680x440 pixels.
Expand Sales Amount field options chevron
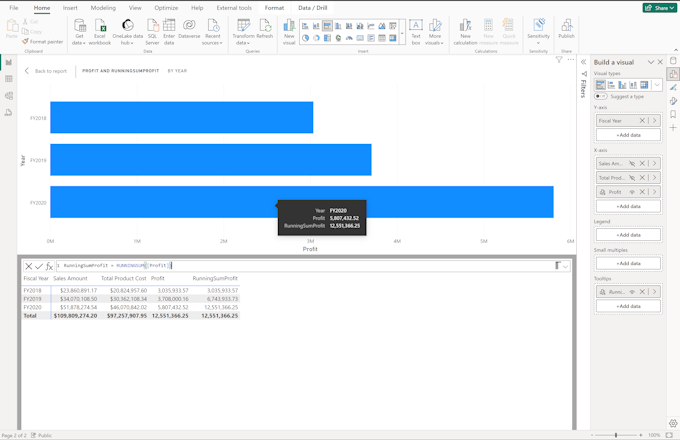pos(654,163)
